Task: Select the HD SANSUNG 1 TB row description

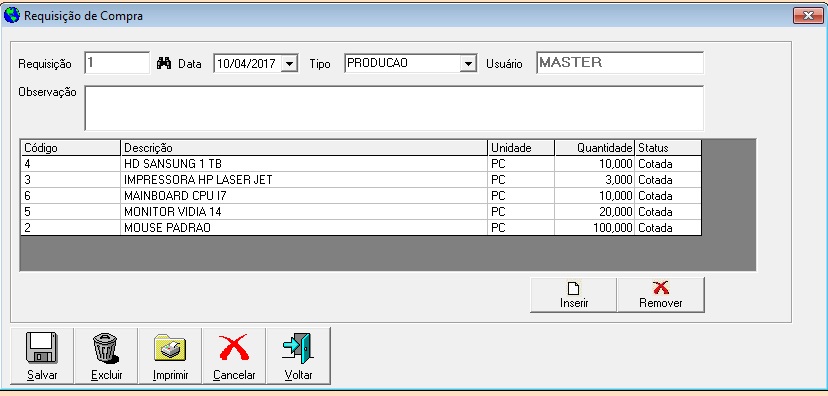Action: [x=304, y=164]
